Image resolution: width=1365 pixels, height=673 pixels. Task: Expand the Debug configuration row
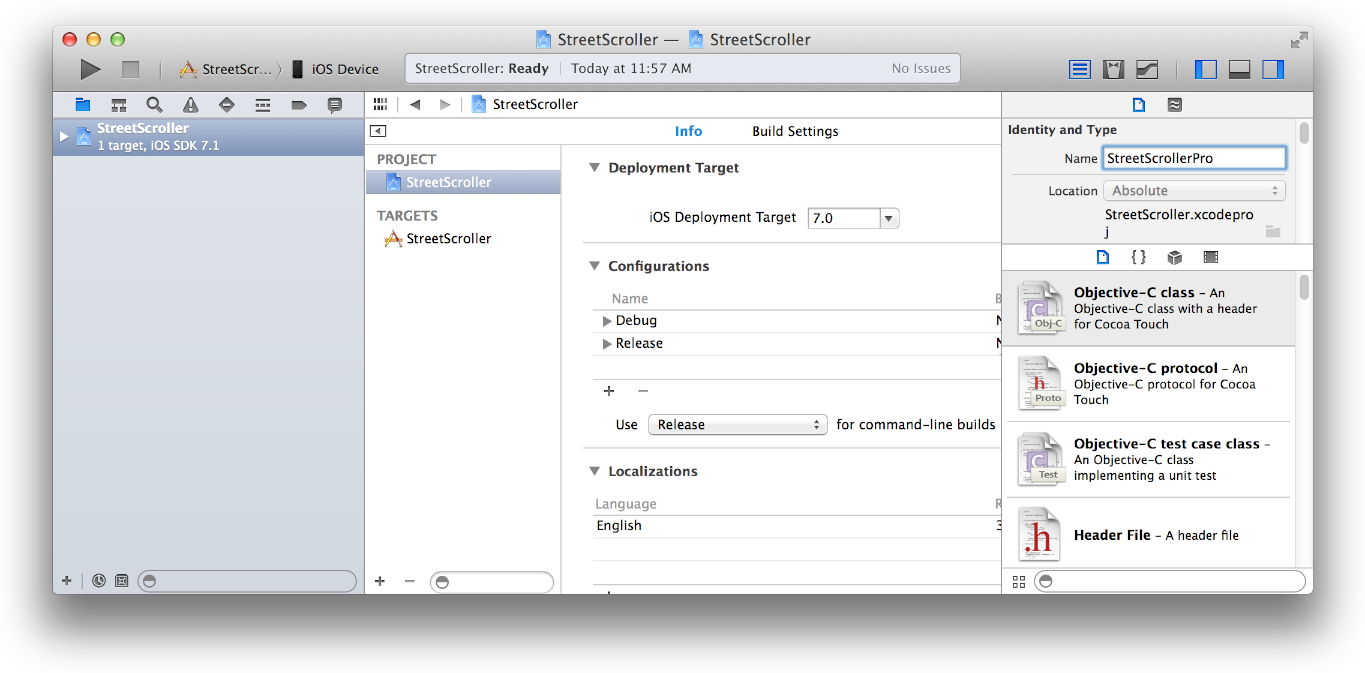pyautogui.click(x=607, y=321)
